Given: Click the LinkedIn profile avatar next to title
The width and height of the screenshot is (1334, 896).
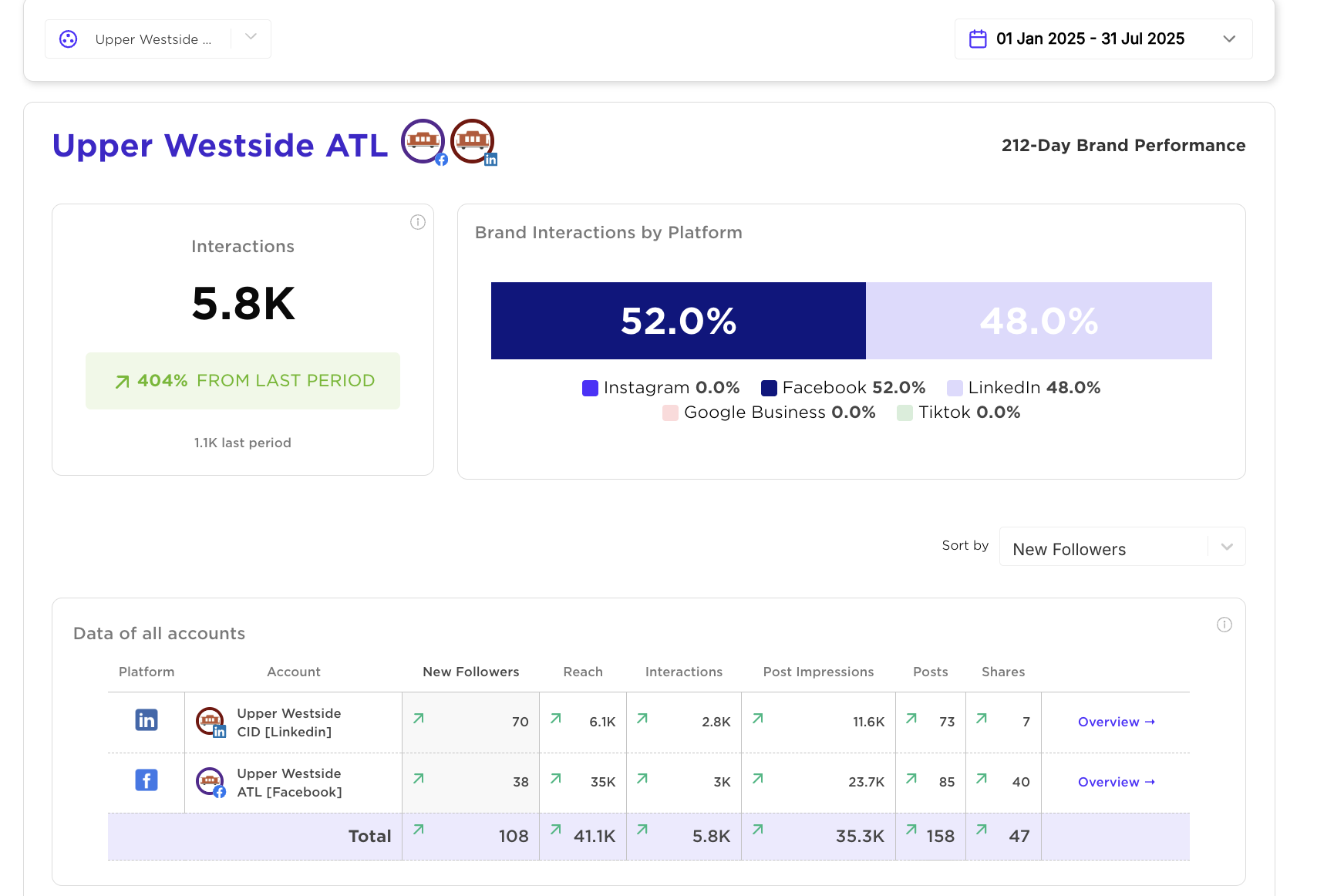Looking at the screenshot, I should [473, 141].
